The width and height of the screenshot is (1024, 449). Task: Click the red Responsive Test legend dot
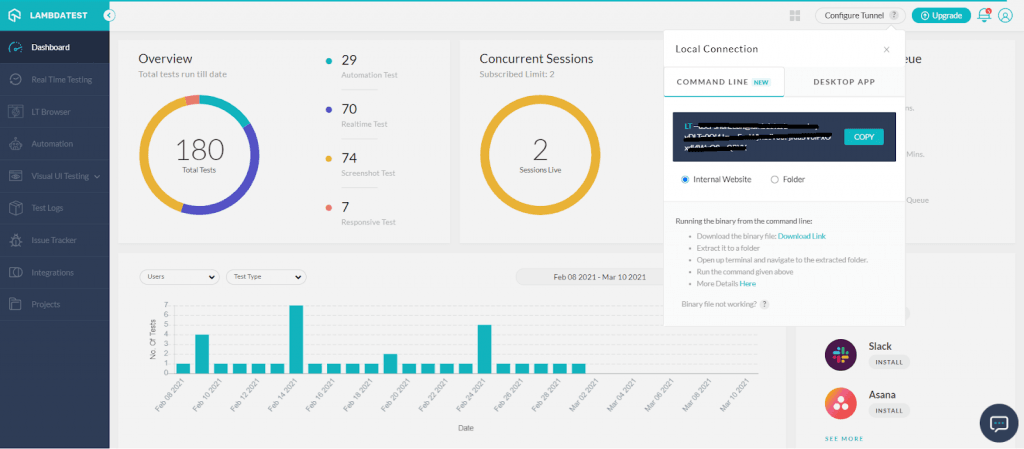click(x=328, y=208)
